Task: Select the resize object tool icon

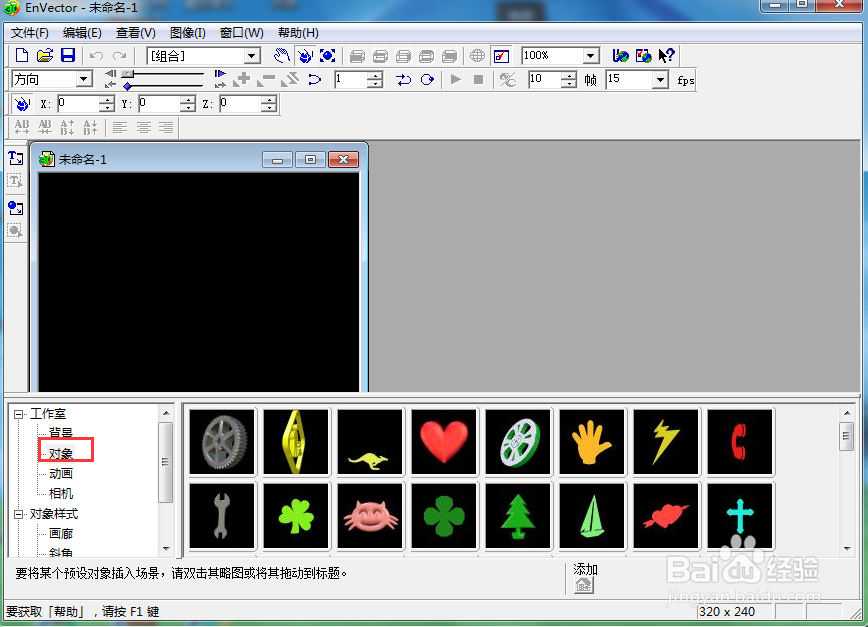Action: pyautogui.click(x=328, y=55)
